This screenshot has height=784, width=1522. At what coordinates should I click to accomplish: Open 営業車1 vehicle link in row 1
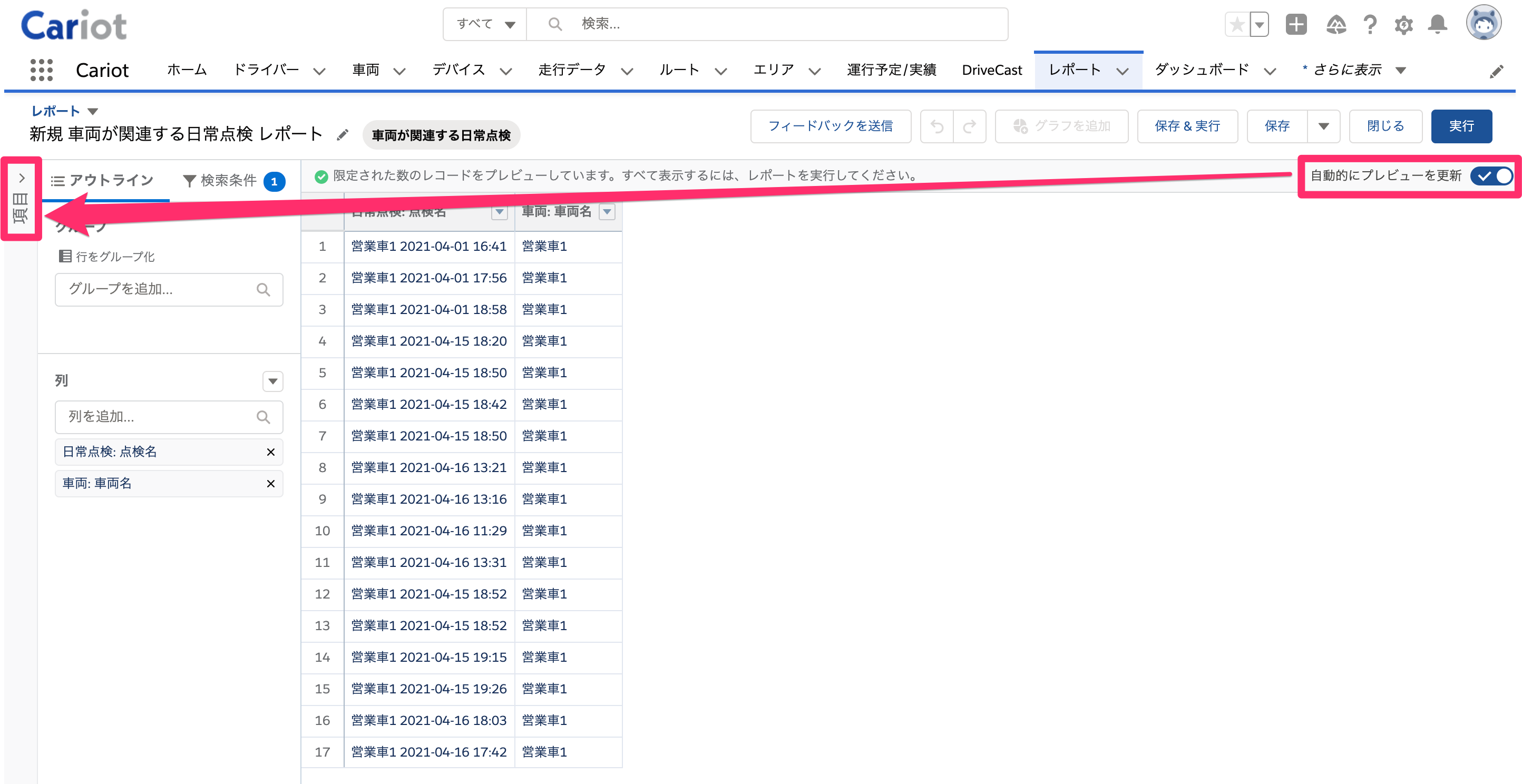[x=544, y=247]
